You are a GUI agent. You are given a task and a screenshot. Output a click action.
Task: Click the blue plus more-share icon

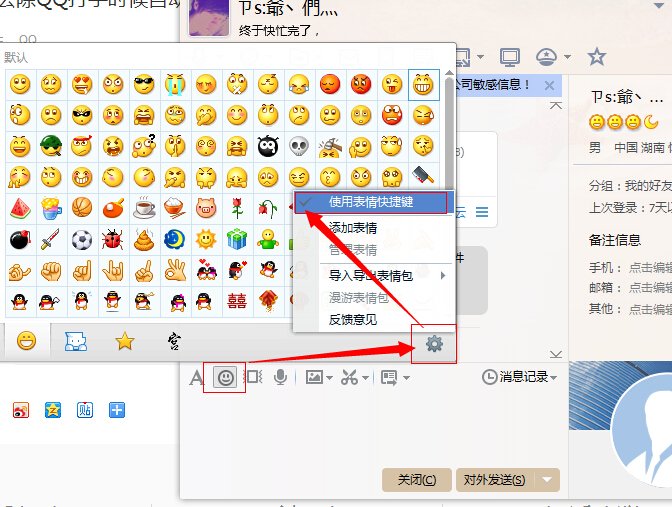click(x=117, y=410)
